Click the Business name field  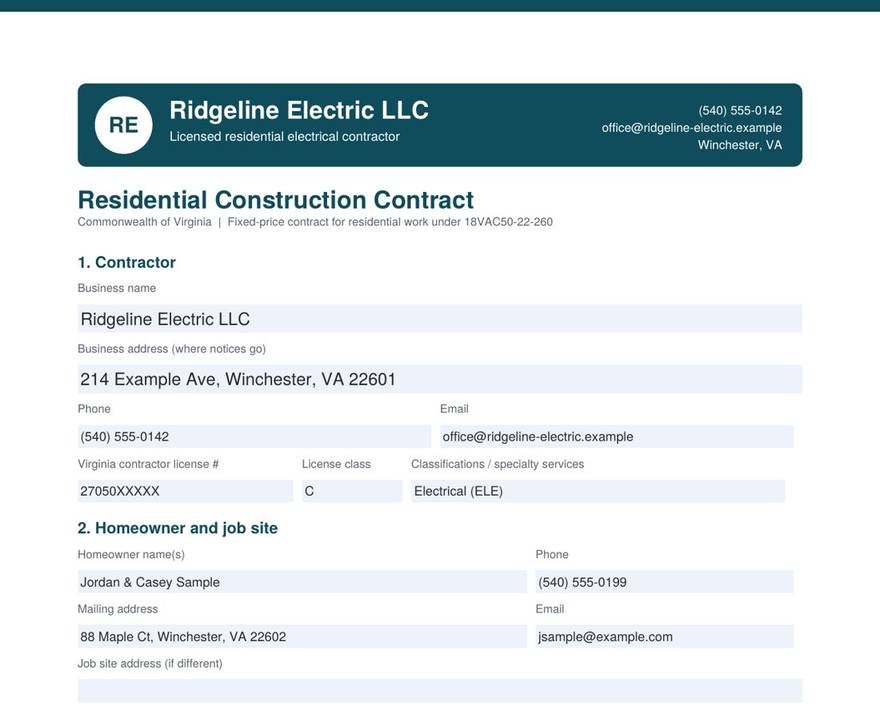point(439,319)
